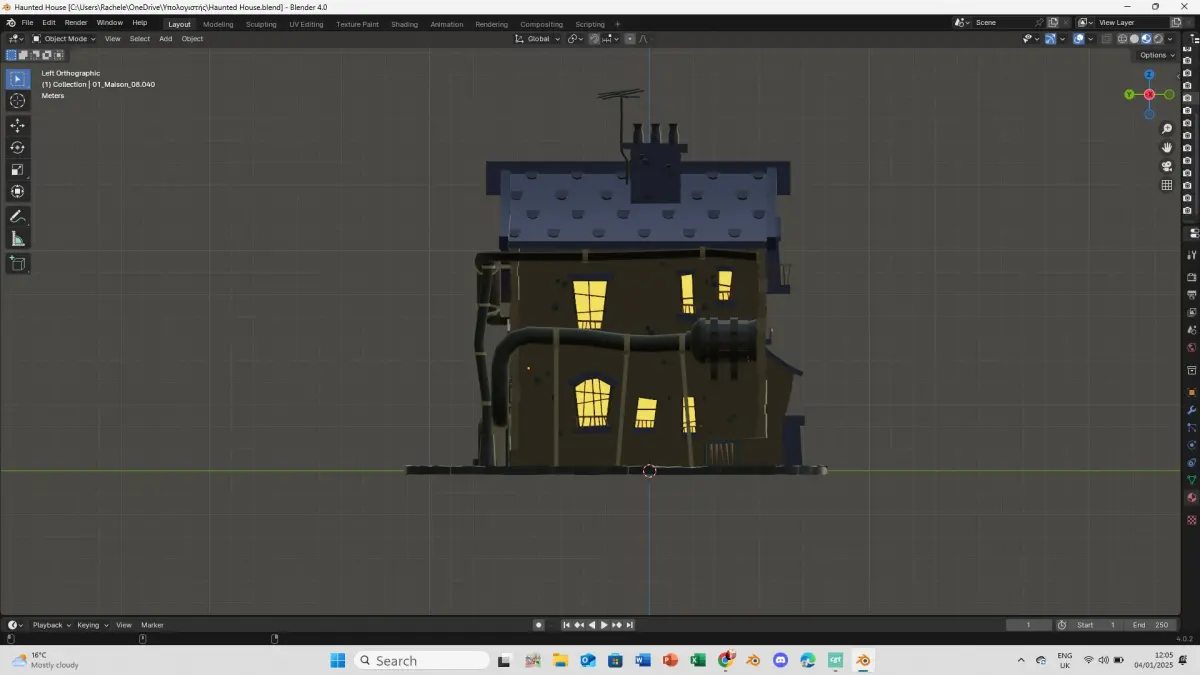Click the current frame number field

[x=1029, y=625]
